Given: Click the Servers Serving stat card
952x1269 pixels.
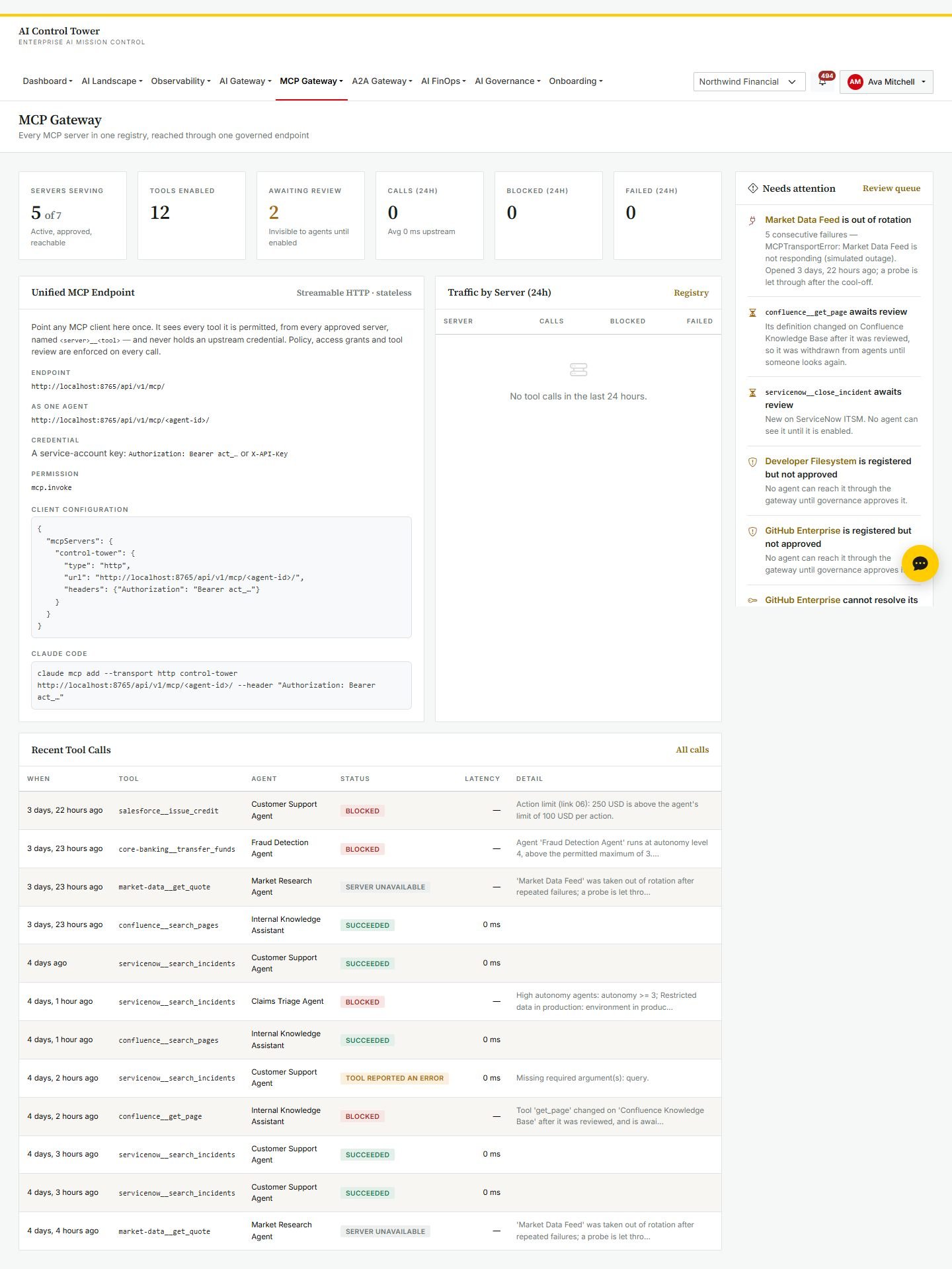Looking at the screenshot, I should 73,216.
